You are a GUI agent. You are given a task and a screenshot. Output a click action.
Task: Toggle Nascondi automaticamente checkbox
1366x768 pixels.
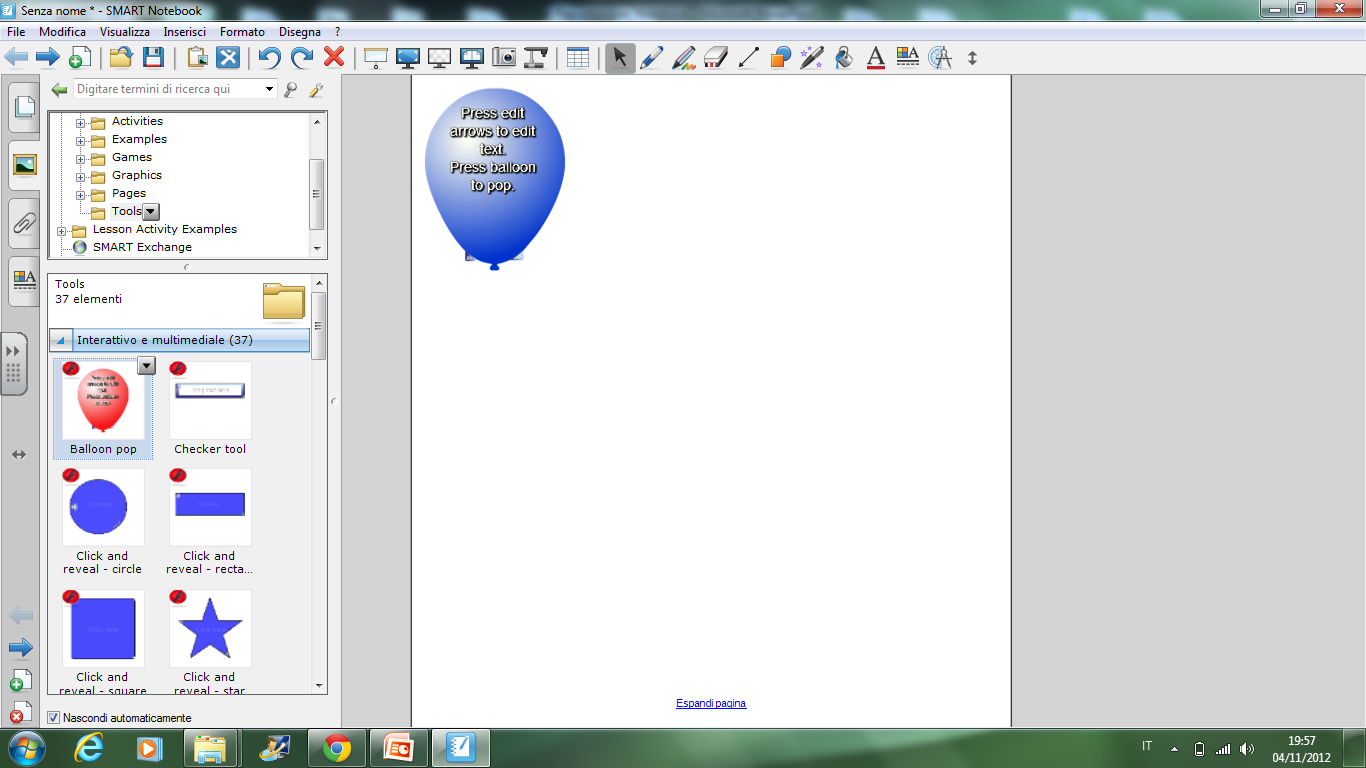coord(54,718)
